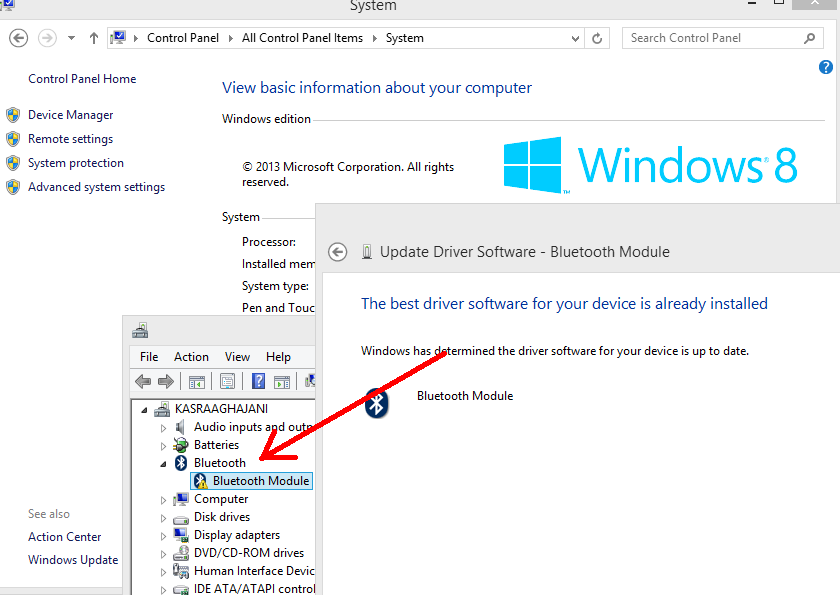Open Device Manager from the left pane

[x=71, y=115]
